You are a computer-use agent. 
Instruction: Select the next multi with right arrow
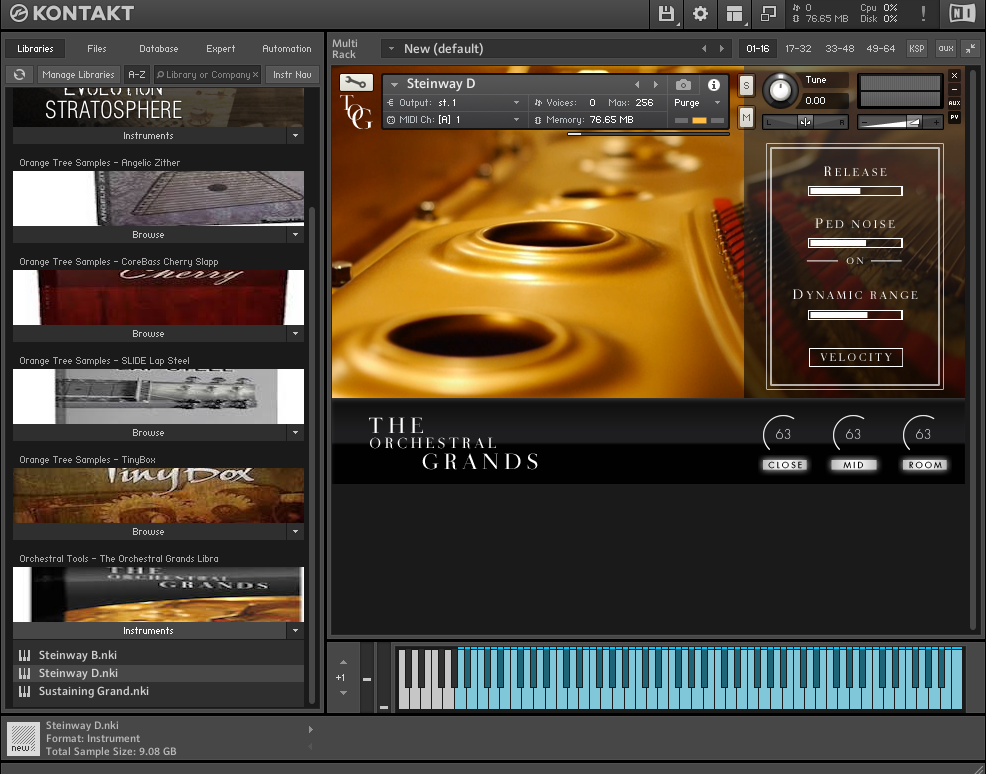[x=721, y=48]
